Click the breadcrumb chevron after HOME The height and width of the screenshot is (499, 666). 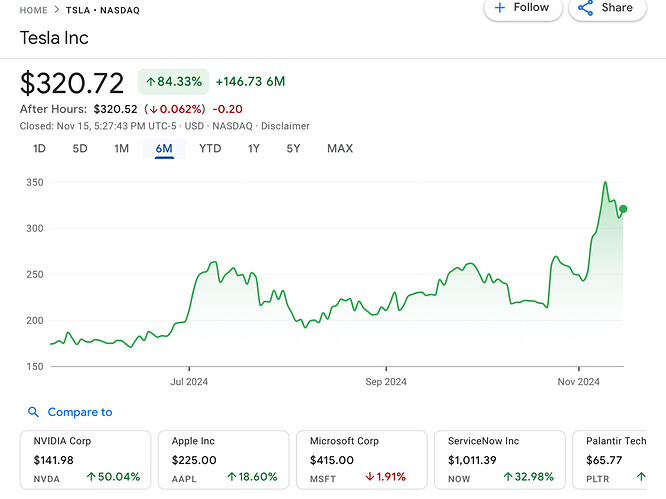coord(56,10)
